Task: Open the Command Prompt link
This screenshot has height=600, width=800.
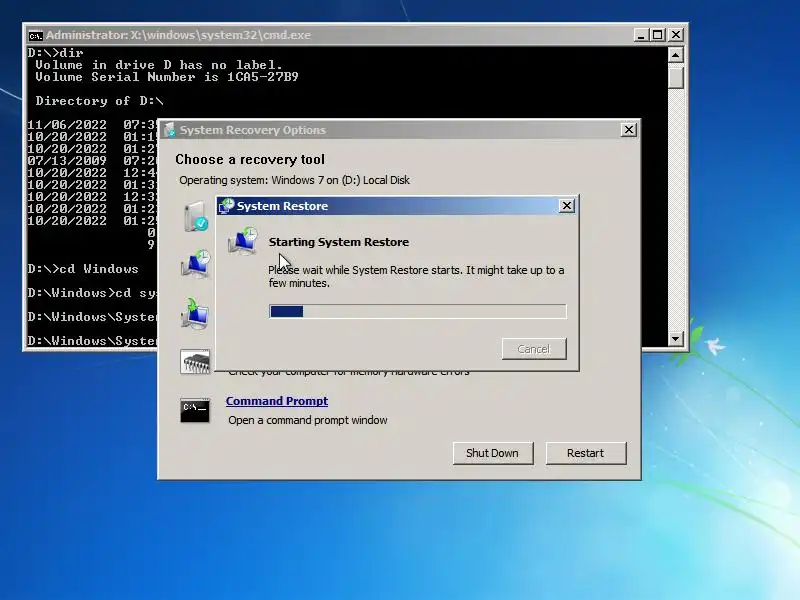Action: click(277, 401)
